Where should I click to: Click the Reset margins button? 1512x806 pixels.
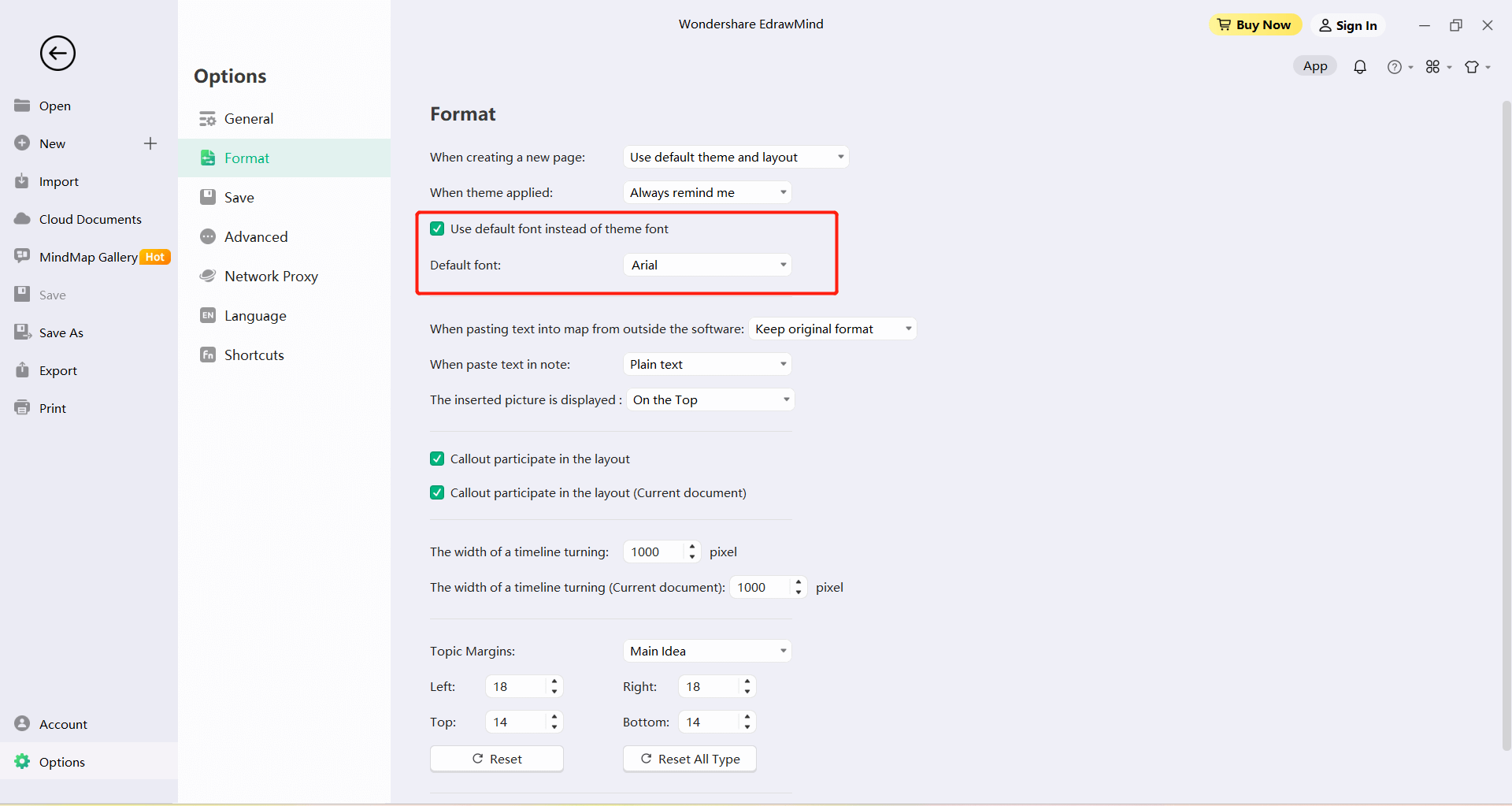497,759
